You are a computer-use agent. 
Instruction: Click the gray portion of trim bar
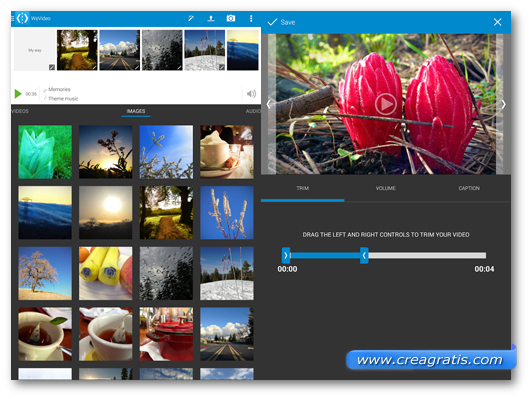click(x=427, y=256)
